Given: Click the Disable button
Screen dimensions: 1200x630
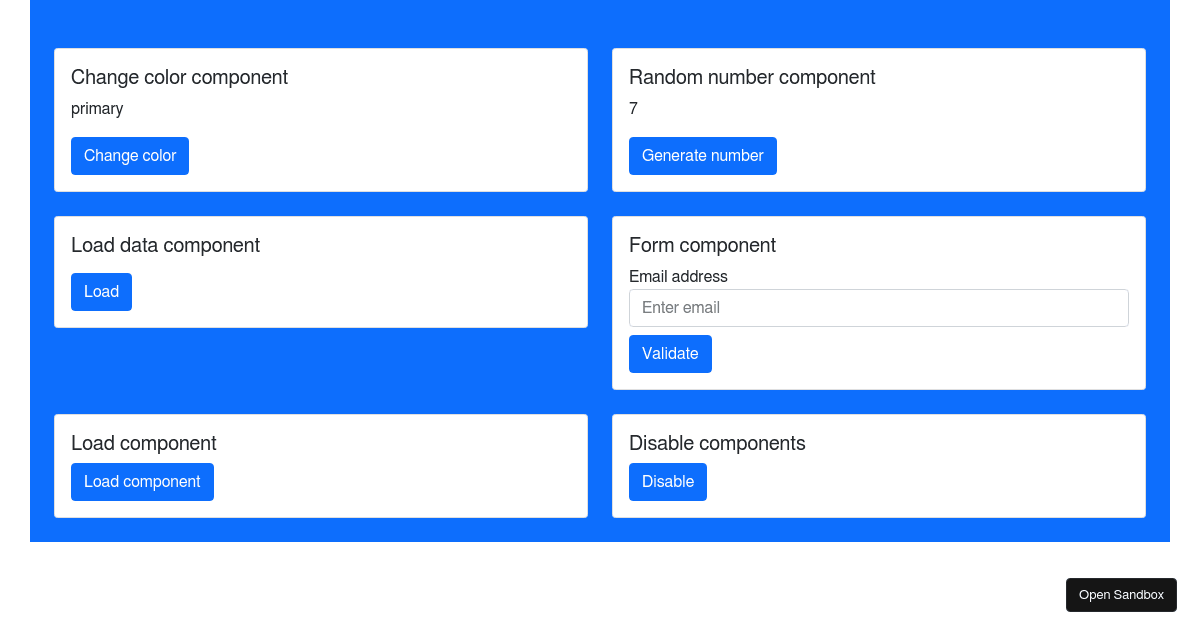Looking at the screenshot, I should click(x=668, y=482).
